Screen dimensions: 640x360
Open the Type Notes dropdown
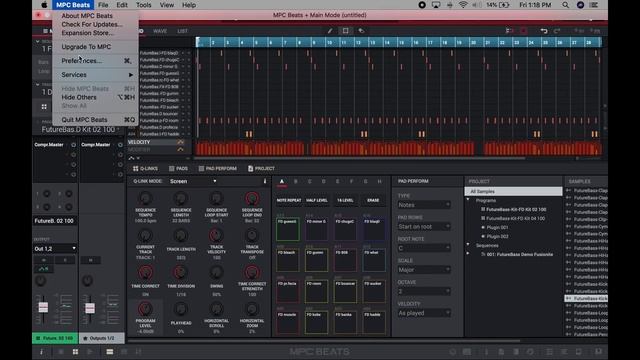coord(424,205)
